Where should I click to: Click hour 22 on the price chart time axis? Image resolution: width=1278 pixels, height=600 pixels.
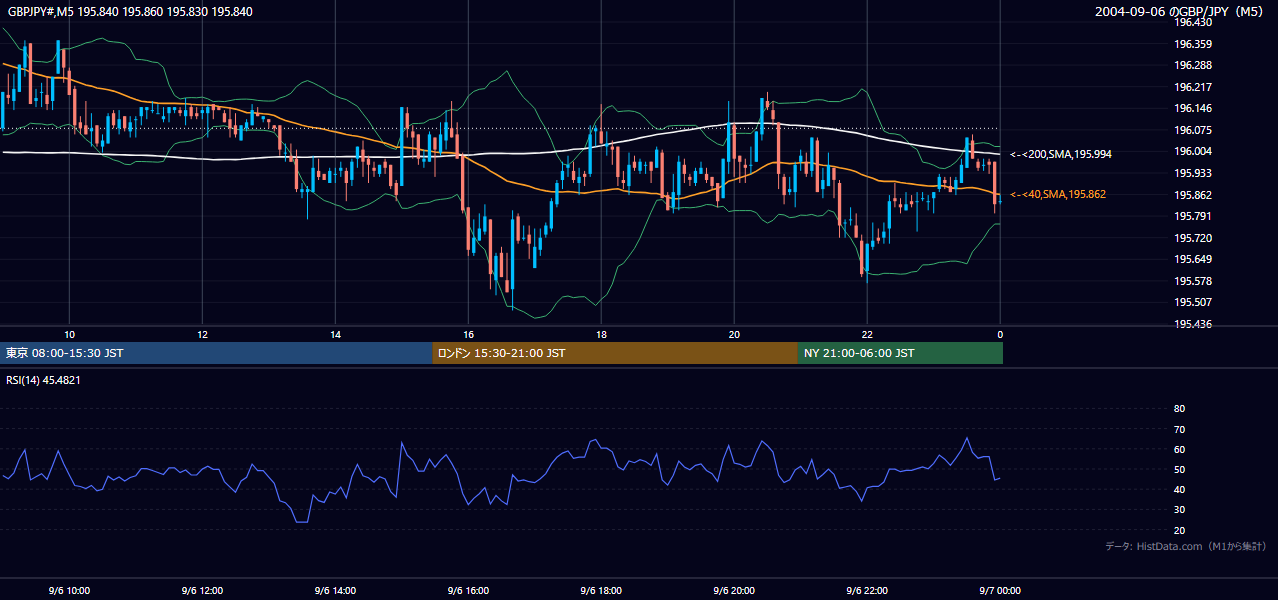coord(867,334)
